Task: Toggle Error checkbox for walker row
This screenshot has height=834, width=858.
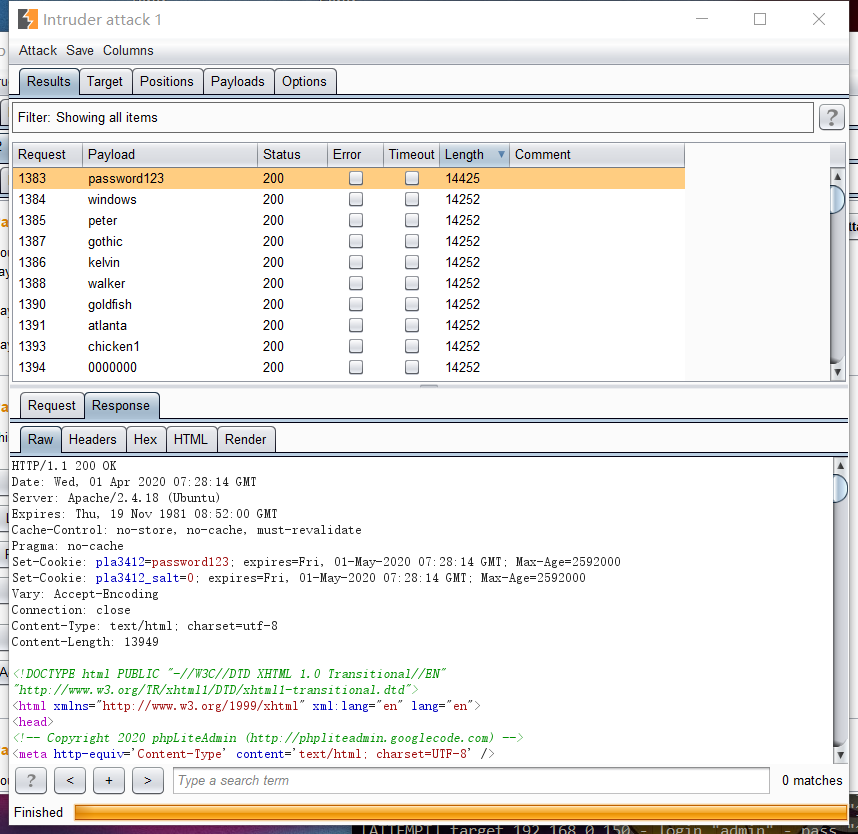Action: [356, 283]
